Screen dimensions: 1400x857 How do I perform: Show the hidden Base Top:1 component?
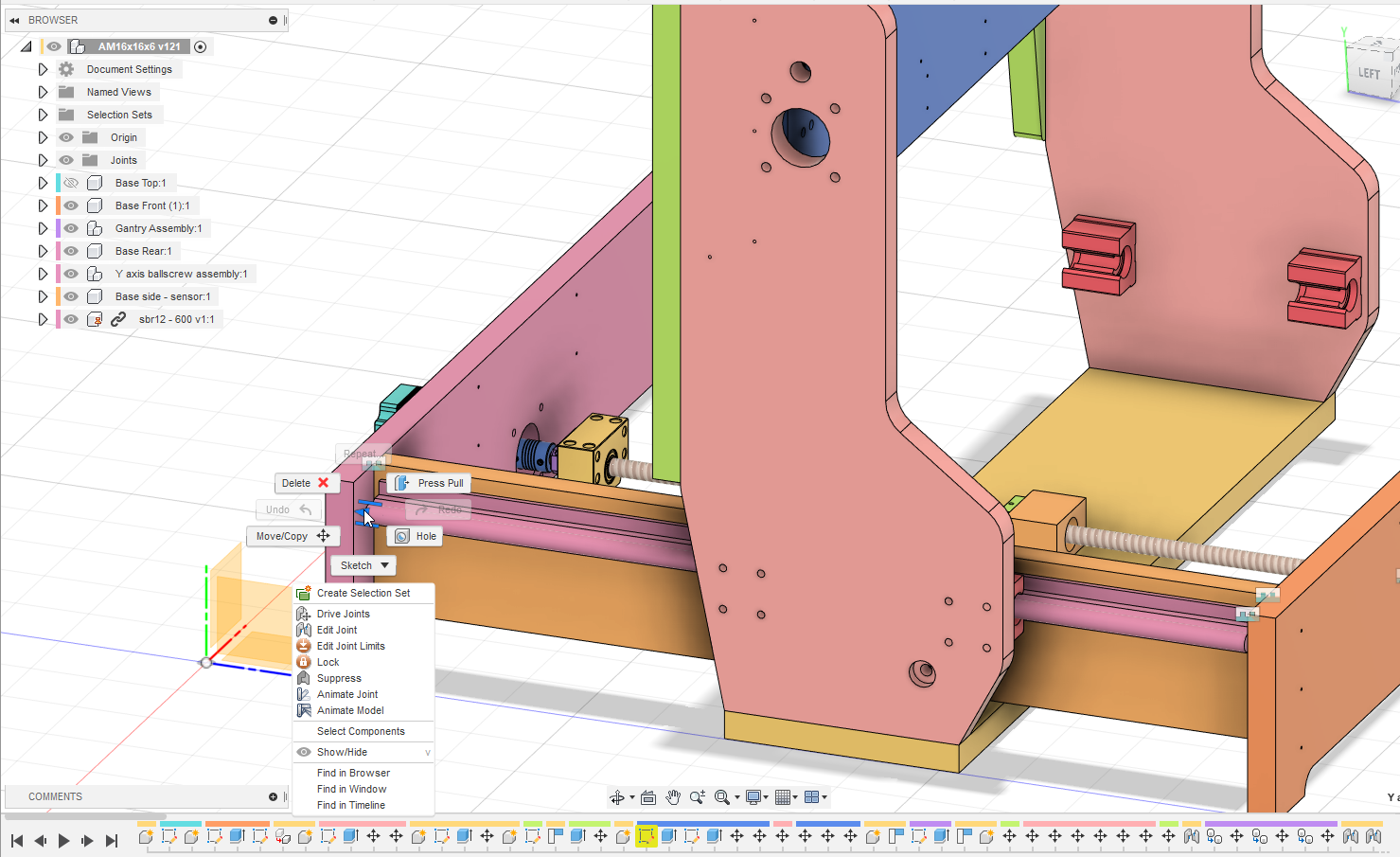point(71,183)
